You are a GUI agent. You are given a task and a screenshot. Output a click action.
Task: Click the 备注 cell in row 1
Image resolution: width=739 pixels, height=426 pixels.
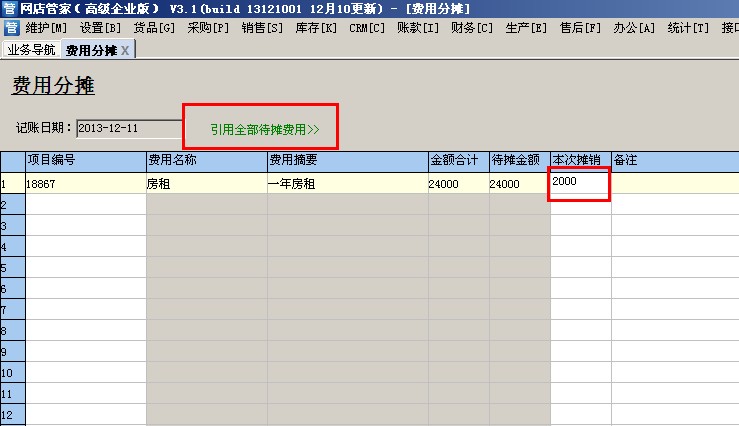pos(674,184)
